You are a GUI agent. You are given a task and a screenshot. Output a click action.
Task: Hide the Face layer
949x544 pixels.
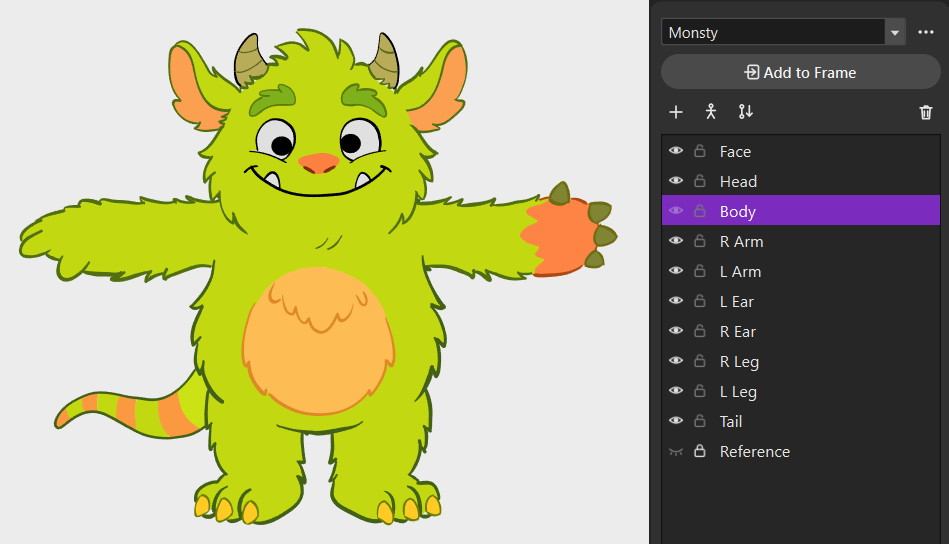coord(676,151)
